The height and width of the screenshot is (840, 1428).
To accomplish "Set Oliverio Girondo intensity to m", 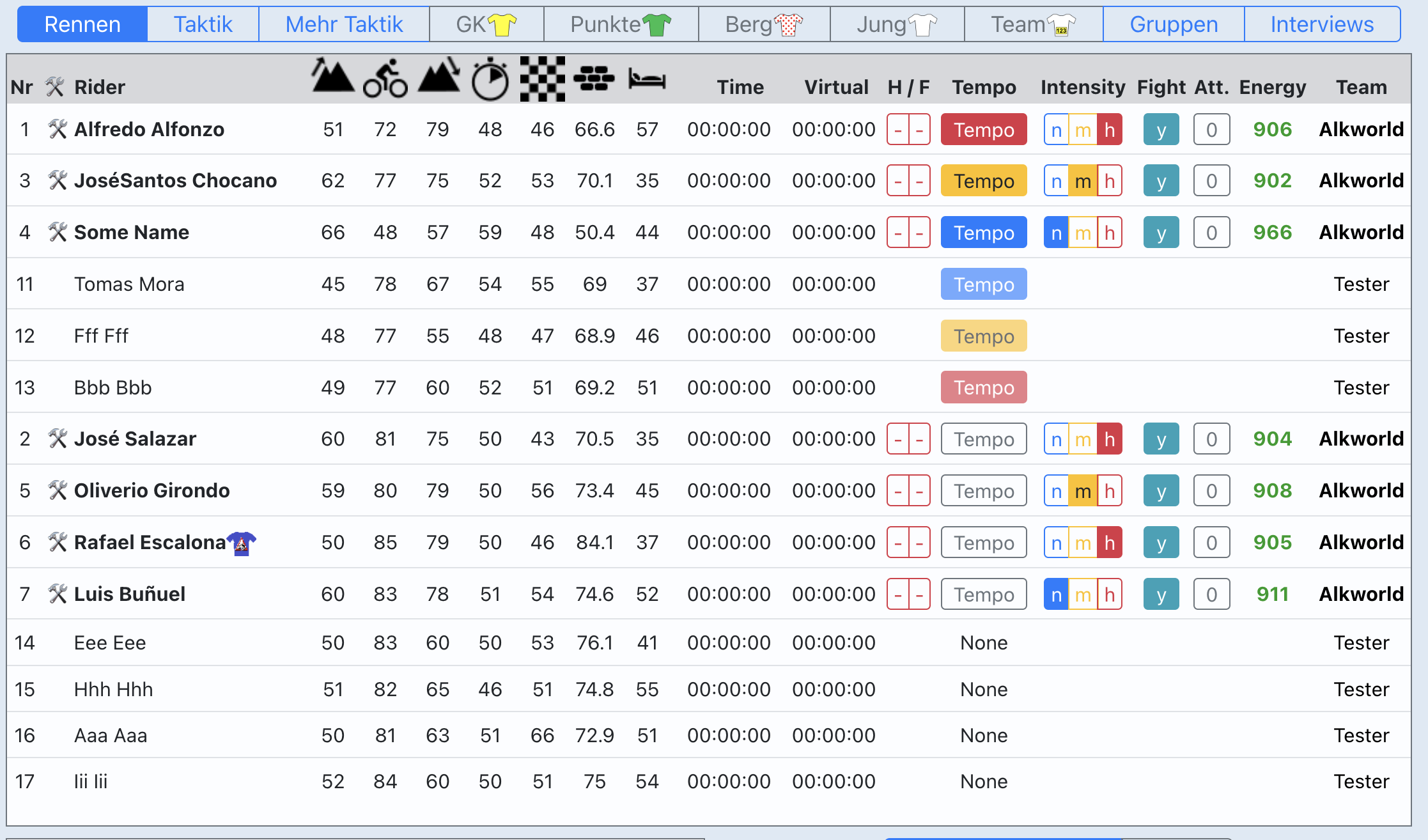I will pyautogui.click(x=1083, y=491).
